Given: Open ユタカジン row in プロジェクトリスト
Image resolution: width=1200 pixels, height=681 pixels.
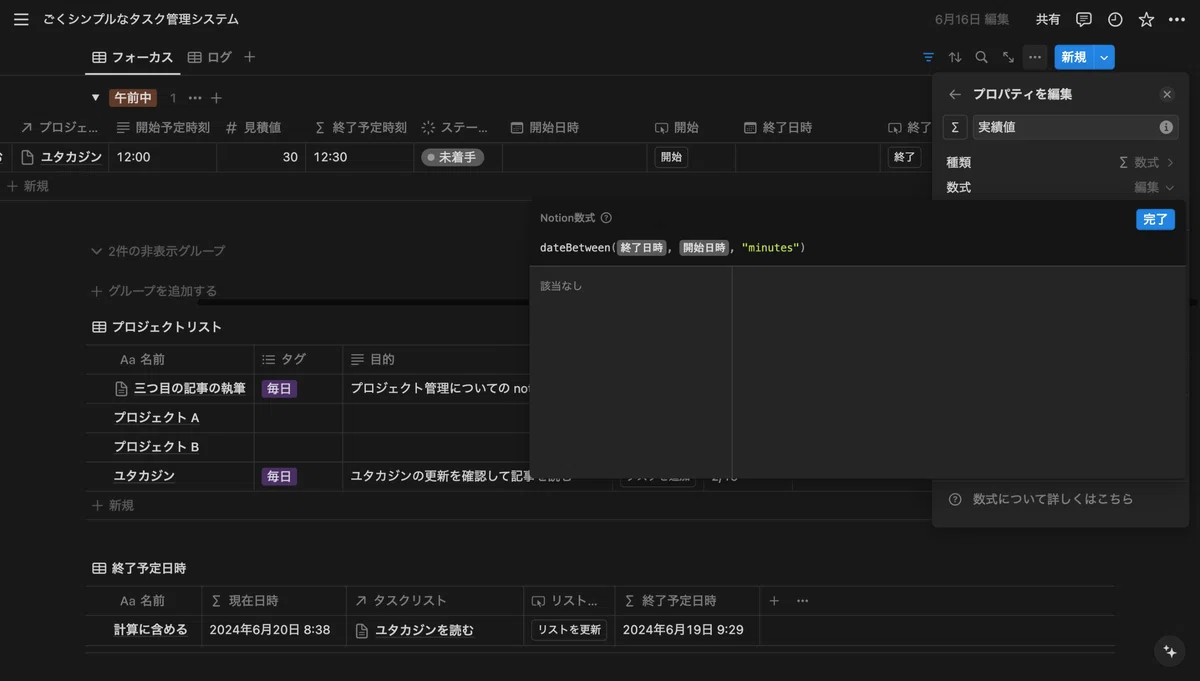Looking at the screenshot, I should [x=144, y=476].
